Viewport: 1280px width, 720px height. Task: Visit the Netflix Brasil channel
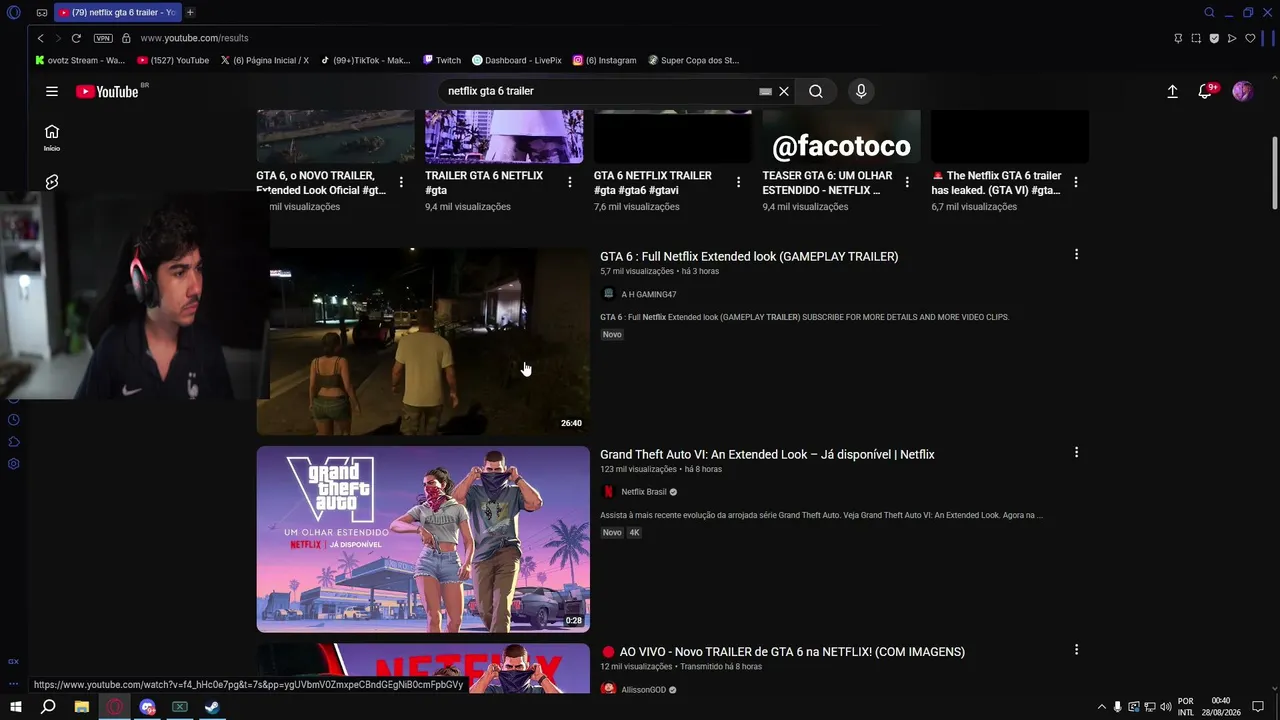644,492
